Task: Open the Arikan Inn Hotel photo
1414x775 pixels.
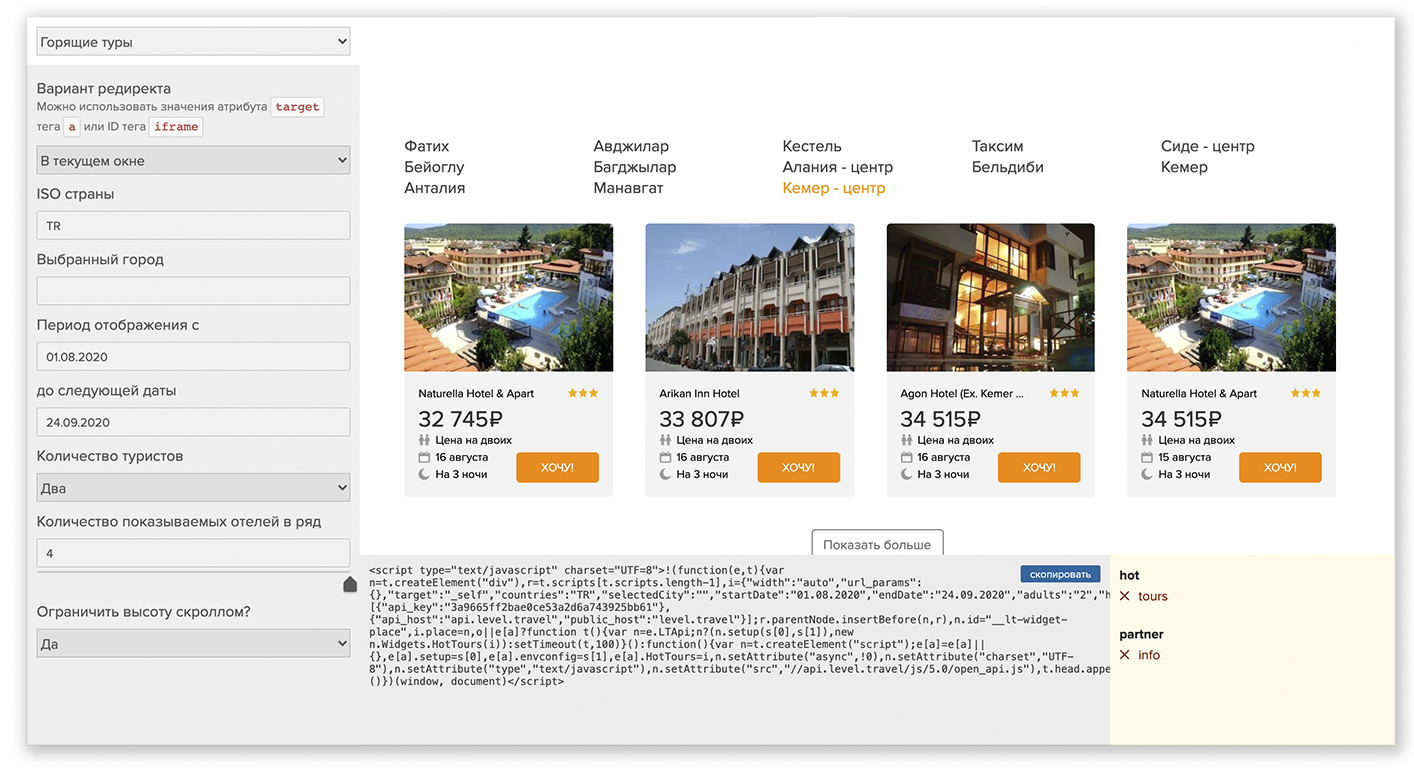Action: (749, 297)
